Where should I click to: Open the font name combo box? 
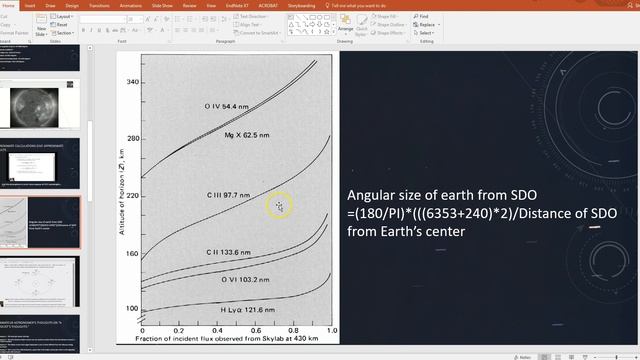pyautogui.click(x=103, y=19)
